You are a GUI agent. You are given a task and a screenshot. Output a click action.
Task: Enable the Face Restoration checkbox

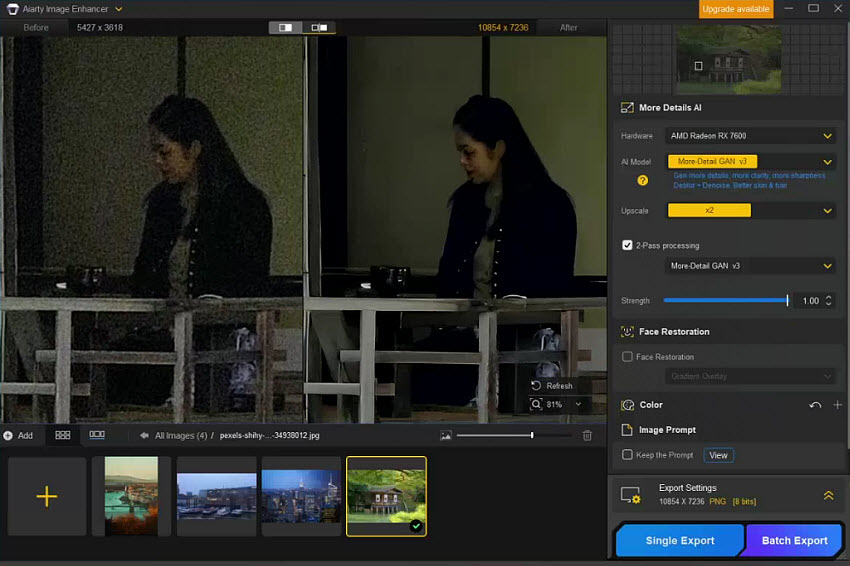click(627, 357)
